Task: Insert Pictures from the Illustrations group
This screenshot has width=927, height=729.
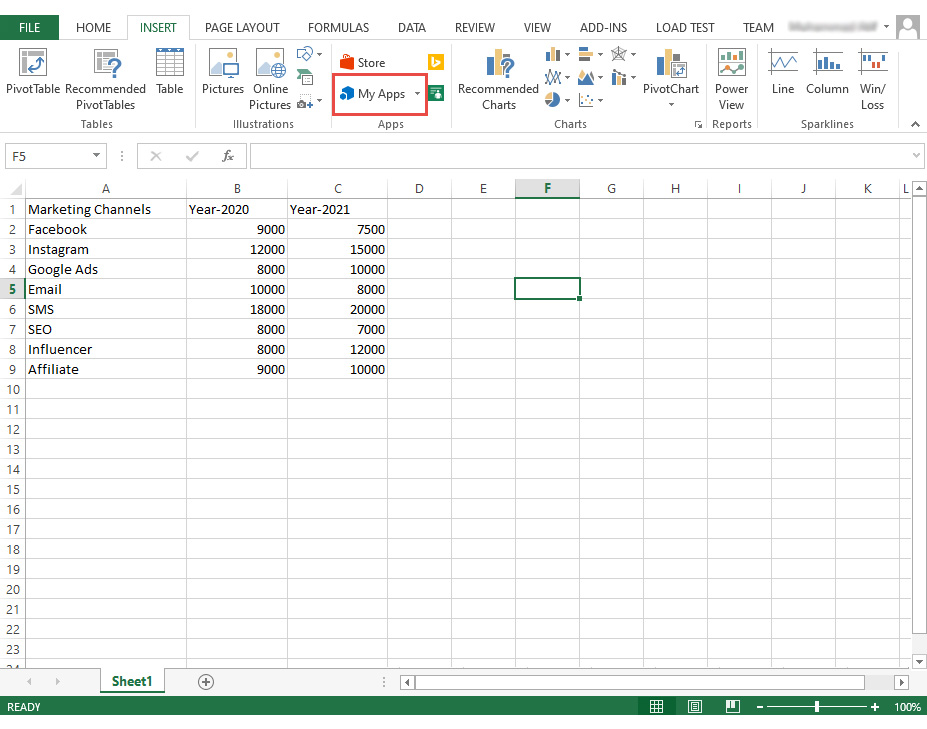Action: [x=222, y=75]
